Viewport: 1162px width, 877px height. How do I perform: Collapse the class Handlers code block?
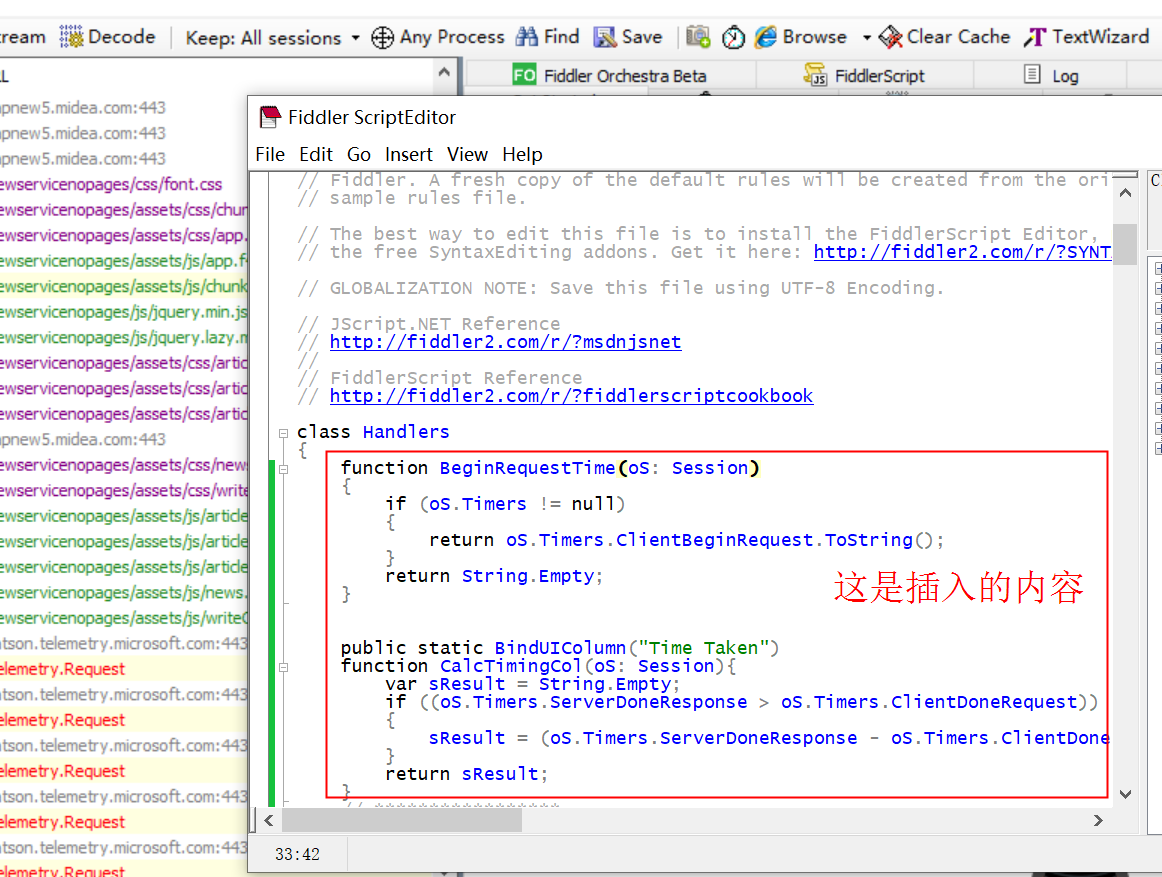click(x=283, y=433)
